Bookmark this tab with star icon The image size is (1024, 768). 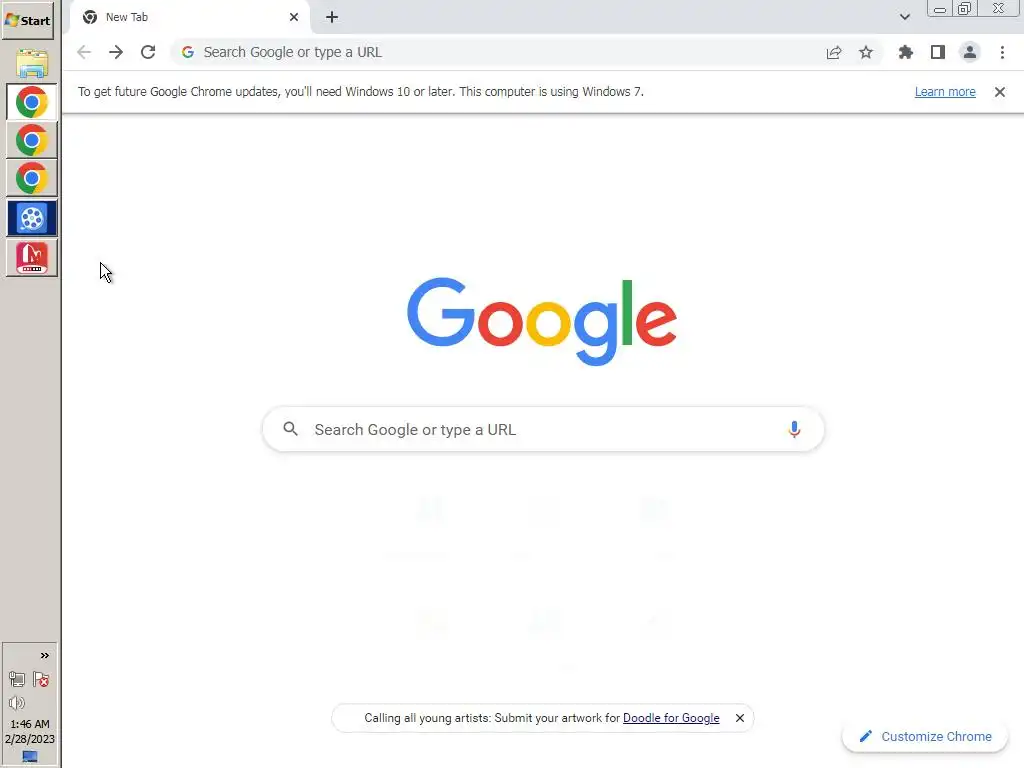(x=866, y=52)
